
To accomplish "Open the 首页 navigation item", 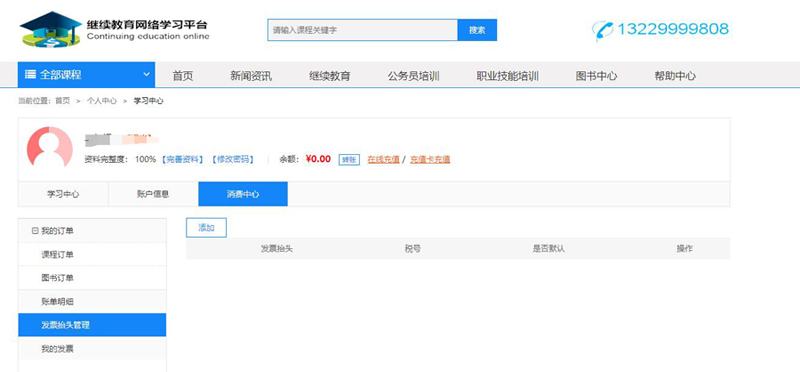I will coord(183,76).
